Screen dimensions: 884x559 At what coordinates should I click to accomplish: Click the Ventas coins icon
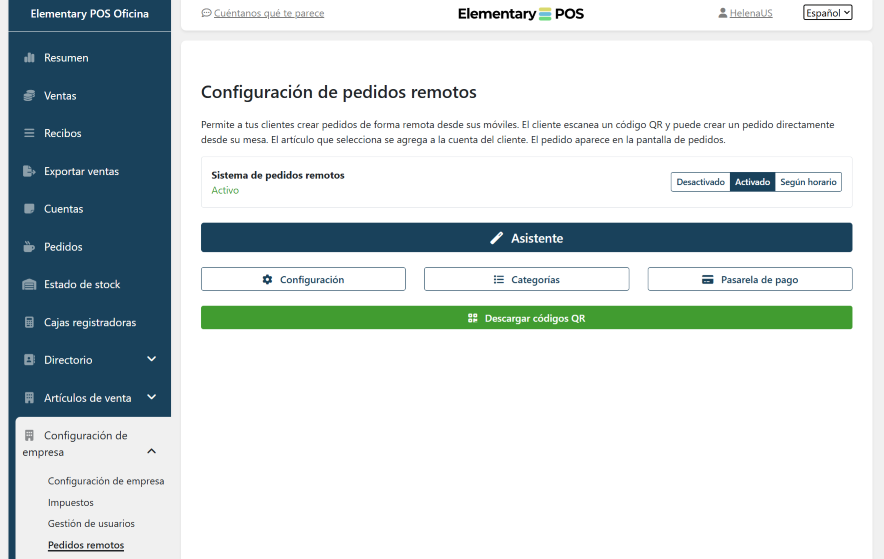coord(29,96)
